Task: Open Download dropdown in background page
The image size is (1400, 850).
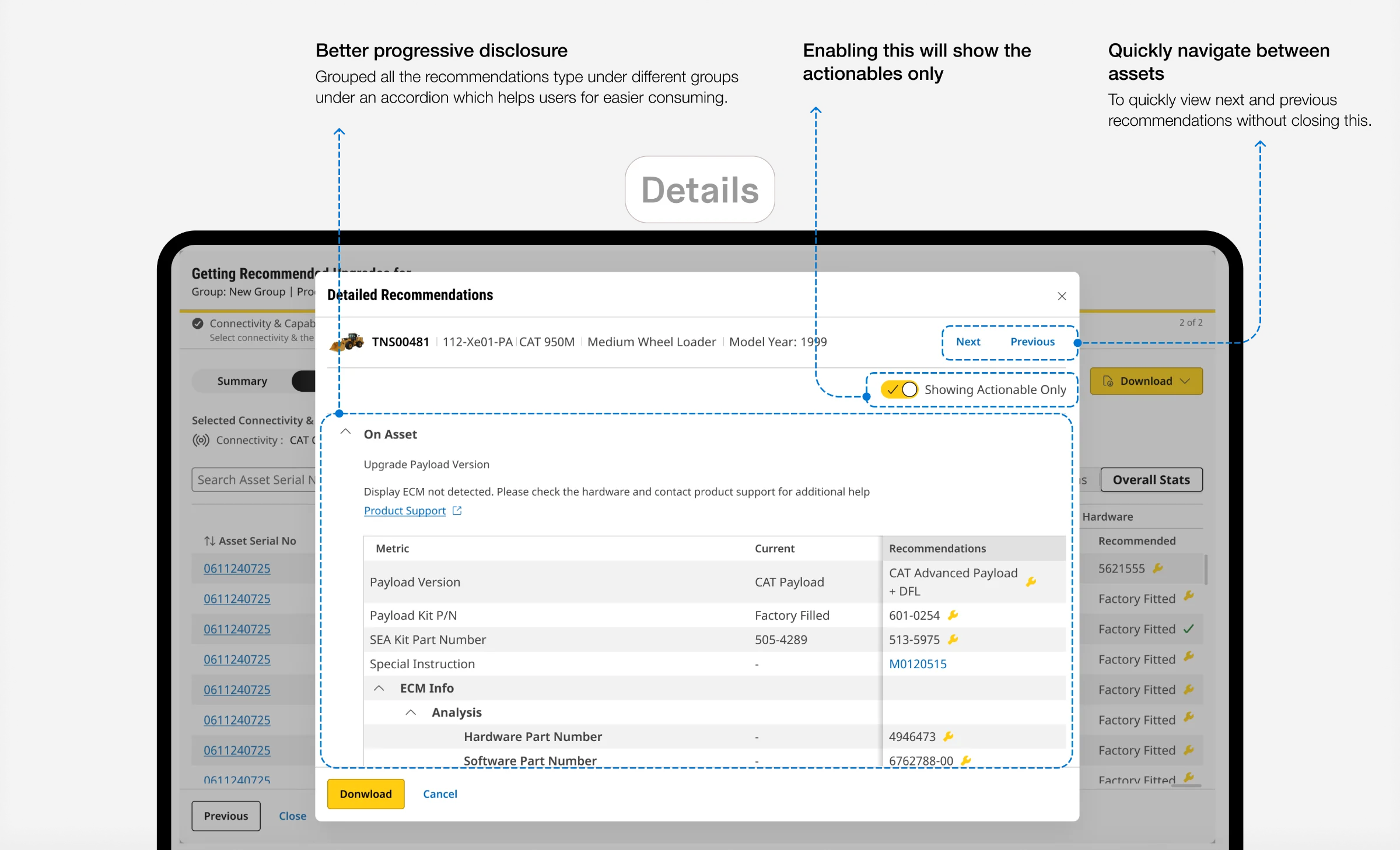Action: 1146,381
